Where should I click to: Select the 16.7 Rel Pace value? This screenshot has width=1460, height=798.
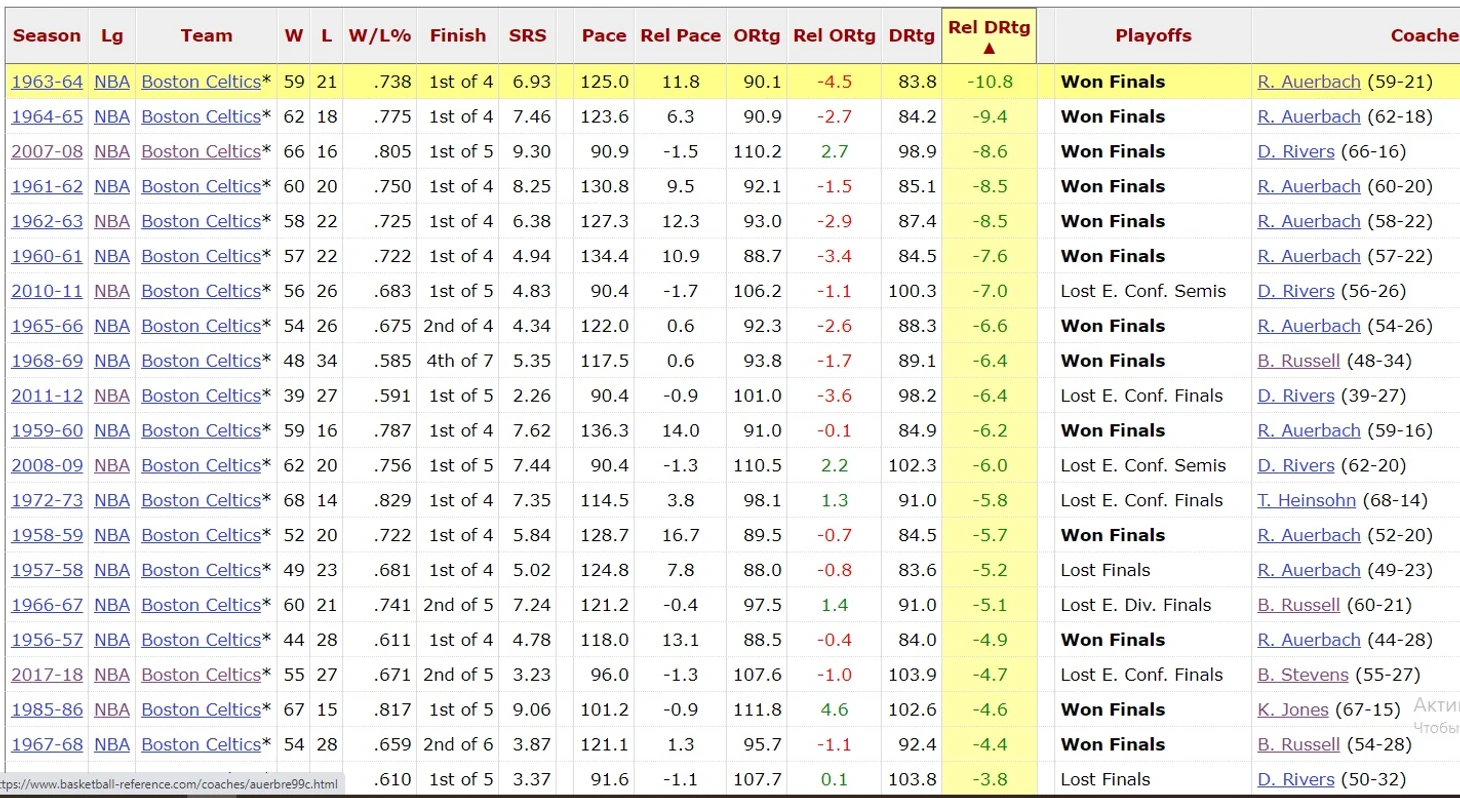point(681,535)
